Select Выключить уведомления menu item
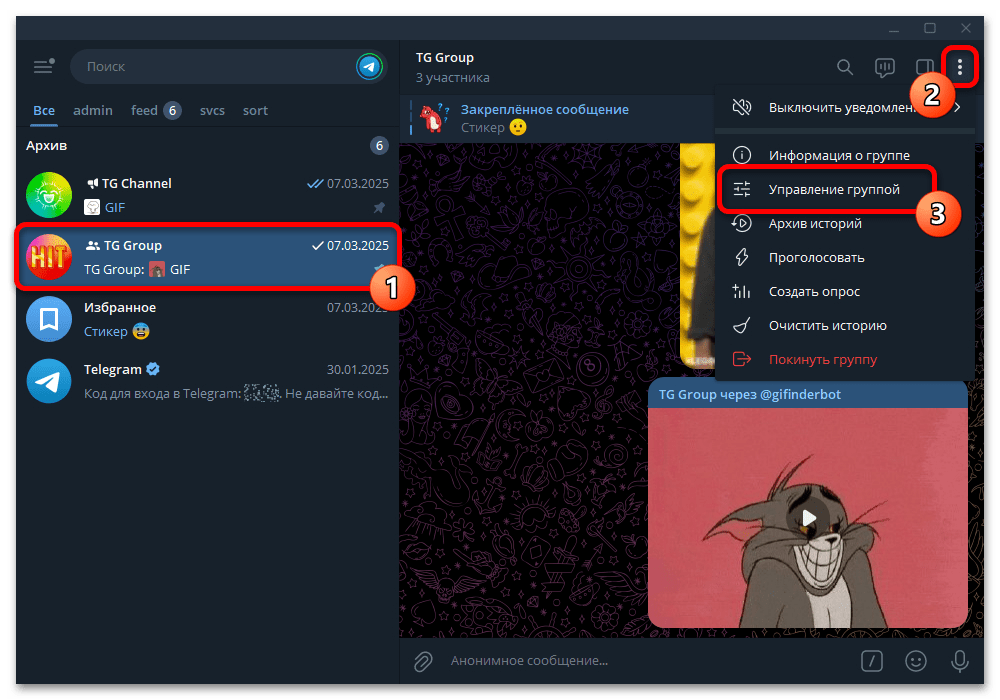 845,108
